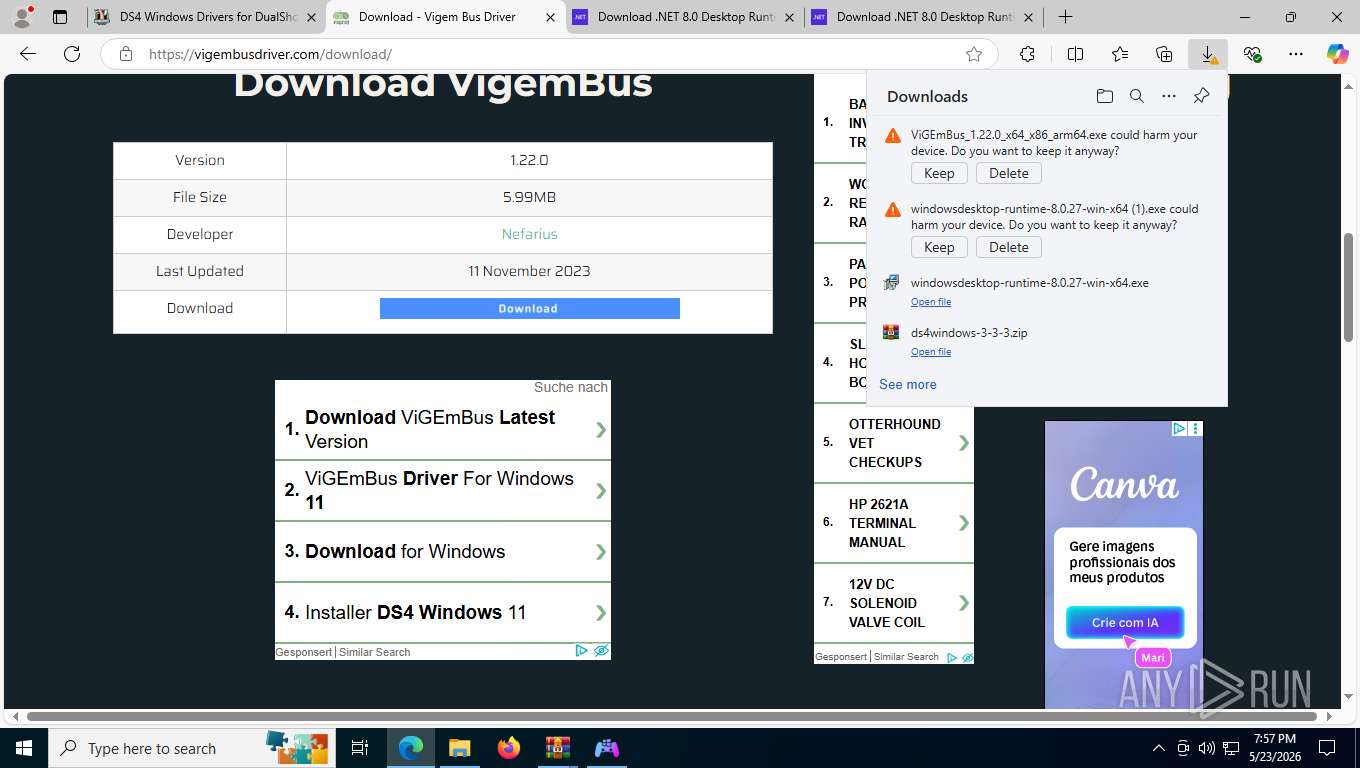Click the browser Back arrow
1360x768 pixels.
pos(28,54)
